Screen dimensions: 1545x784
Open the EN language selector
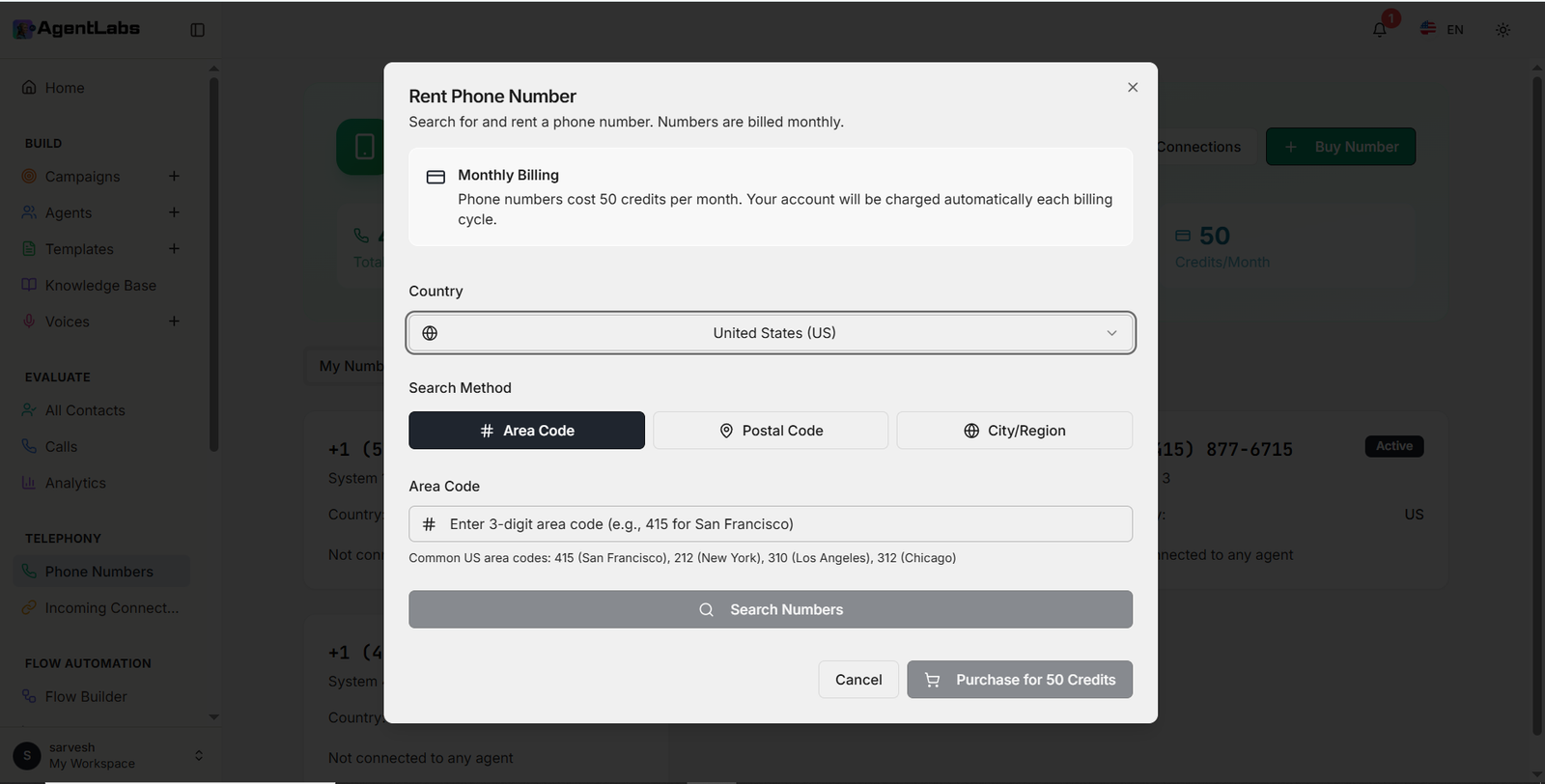pos(1441,29)
